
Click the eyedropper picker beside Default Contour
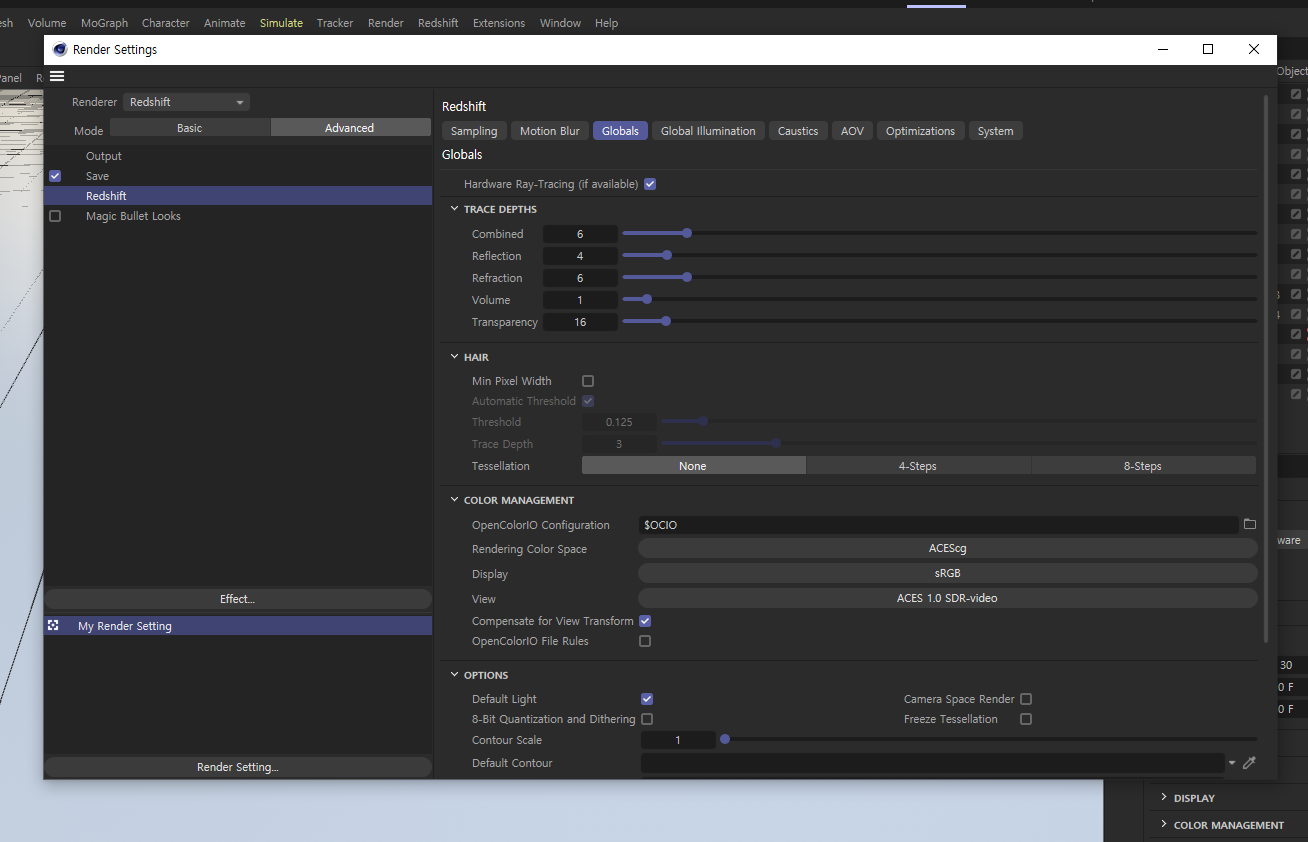(x=1248, y=763)
